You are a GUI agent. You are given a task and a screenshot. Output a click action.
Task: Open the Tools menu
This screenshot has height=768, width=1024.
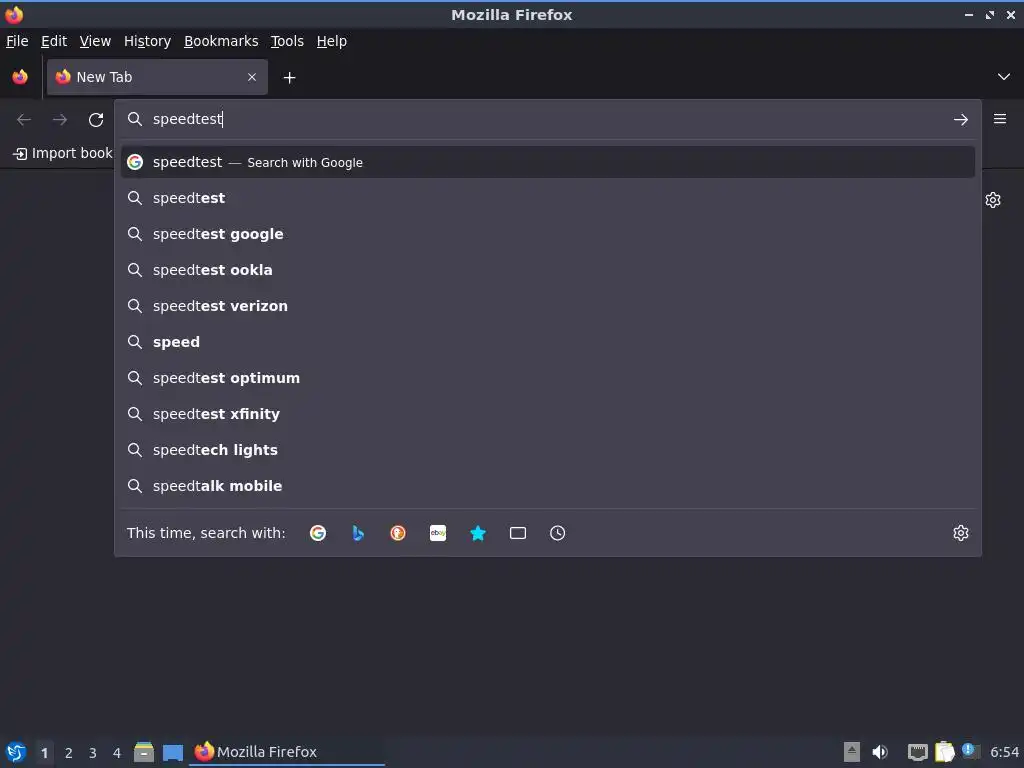(x=287, y=41)
